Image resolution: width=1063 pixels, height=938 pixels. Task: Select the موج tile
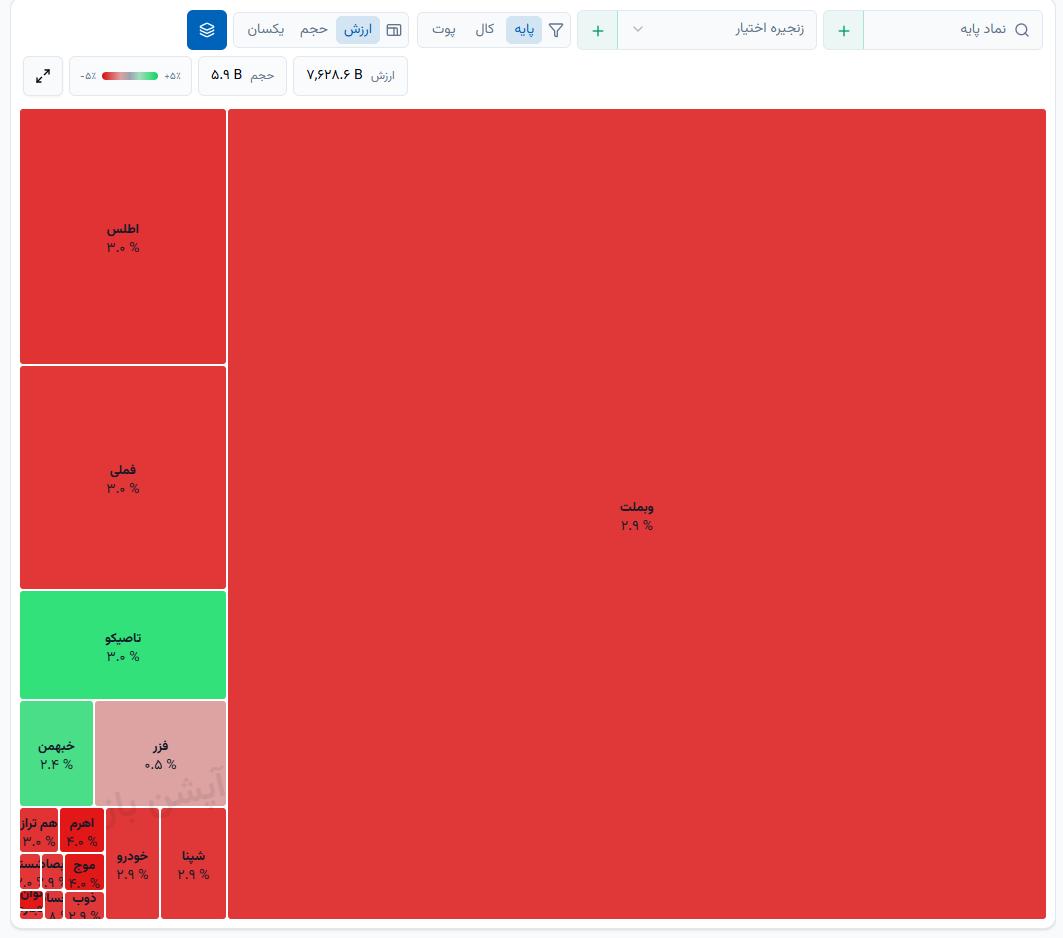84,872
